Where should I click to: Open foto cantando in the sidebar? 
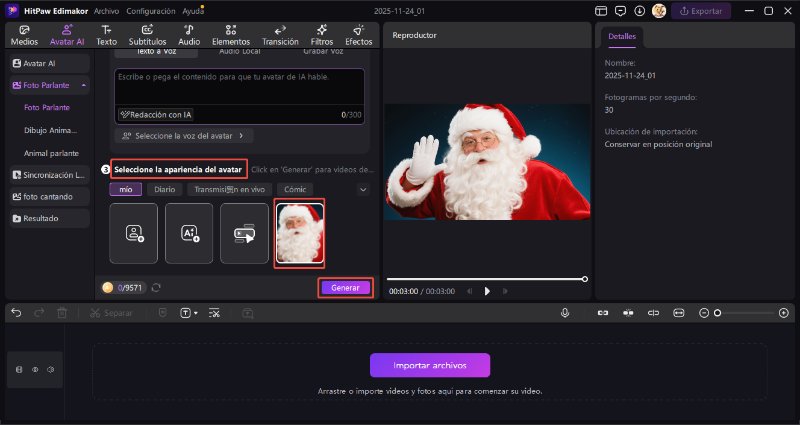click(x=49, y=196)
